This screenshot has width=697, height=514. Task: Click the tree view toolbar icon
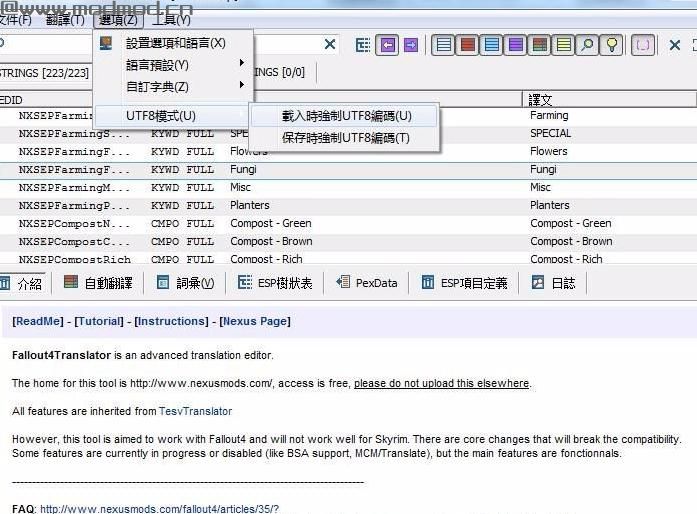pyautogui.click(x=363, y=45)
